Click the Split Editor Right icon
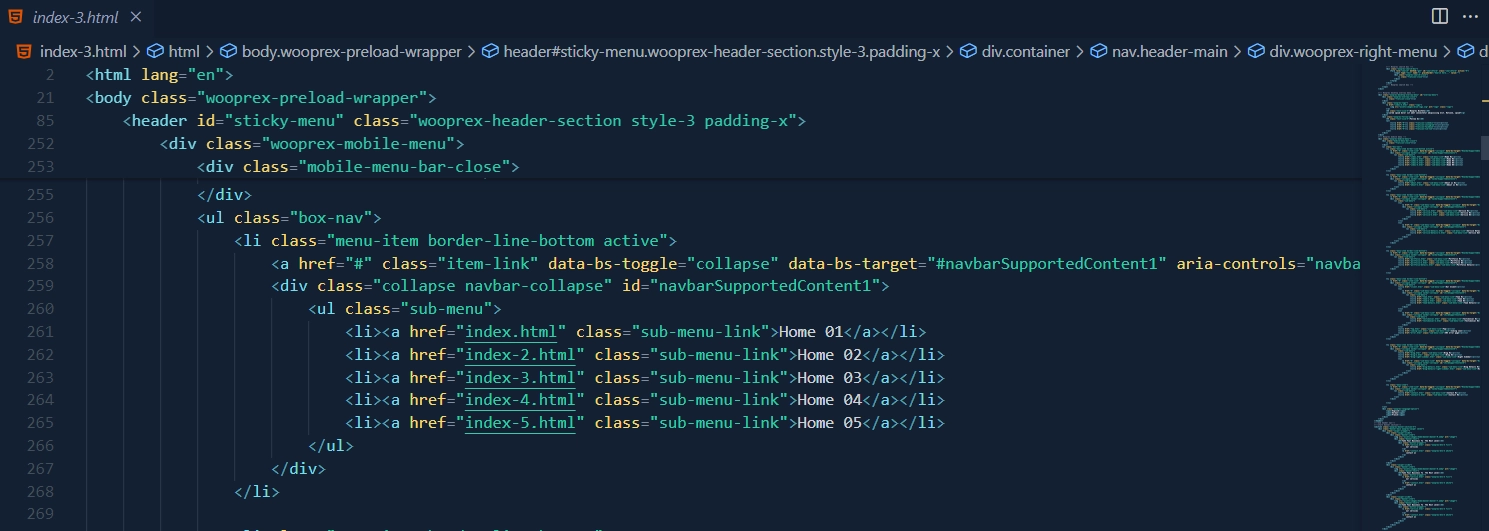Image resolution: width=1489 pixels, height=531 pixels. (x=1440, y=17)
